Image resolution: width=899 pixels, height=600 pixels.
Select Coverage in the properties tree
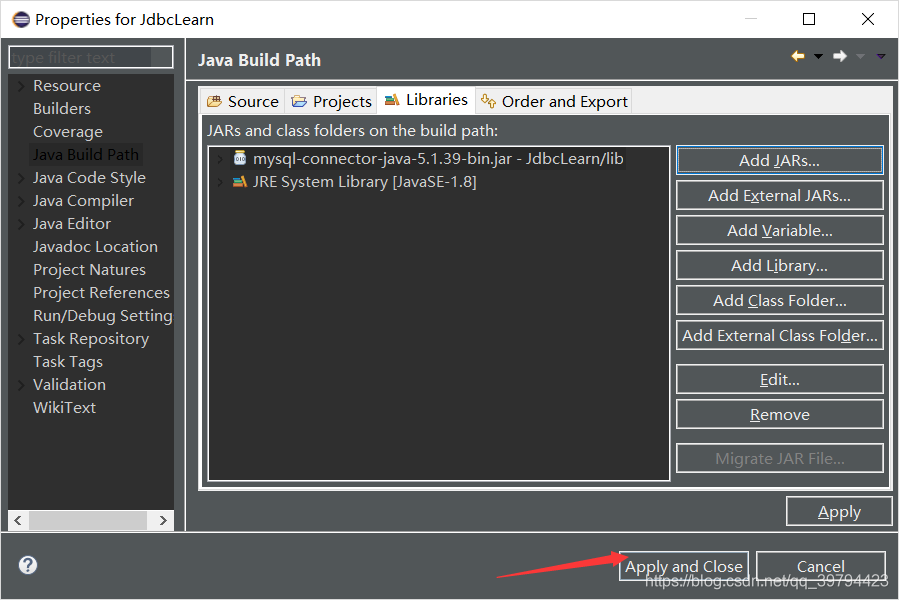point(68,131)
